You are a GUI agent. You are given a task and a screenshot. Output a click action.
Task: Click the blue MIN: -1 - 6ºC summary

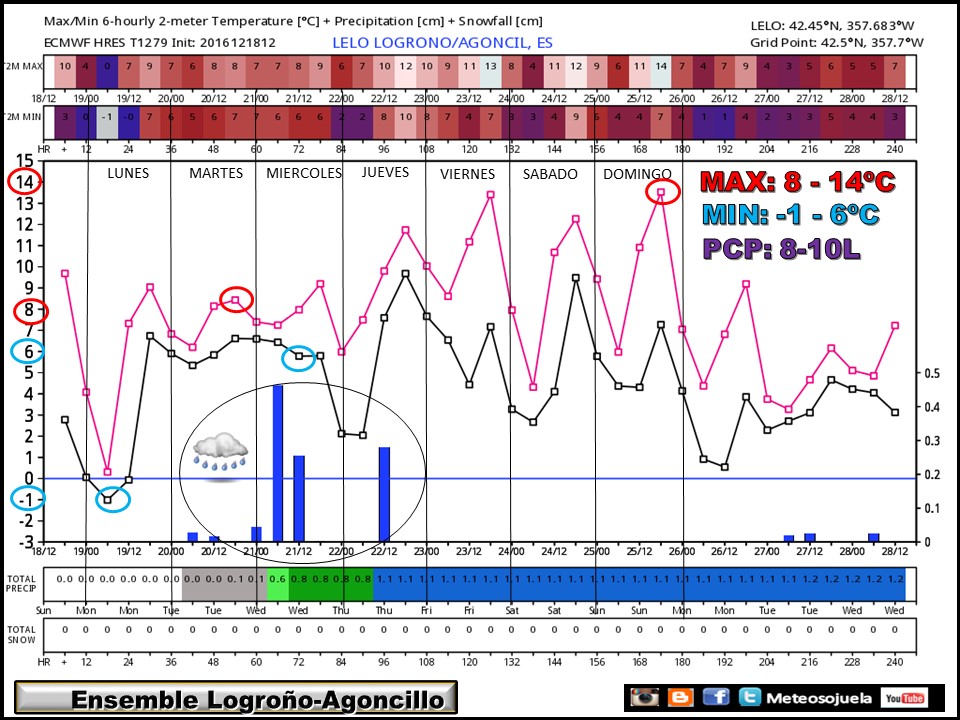791,214
